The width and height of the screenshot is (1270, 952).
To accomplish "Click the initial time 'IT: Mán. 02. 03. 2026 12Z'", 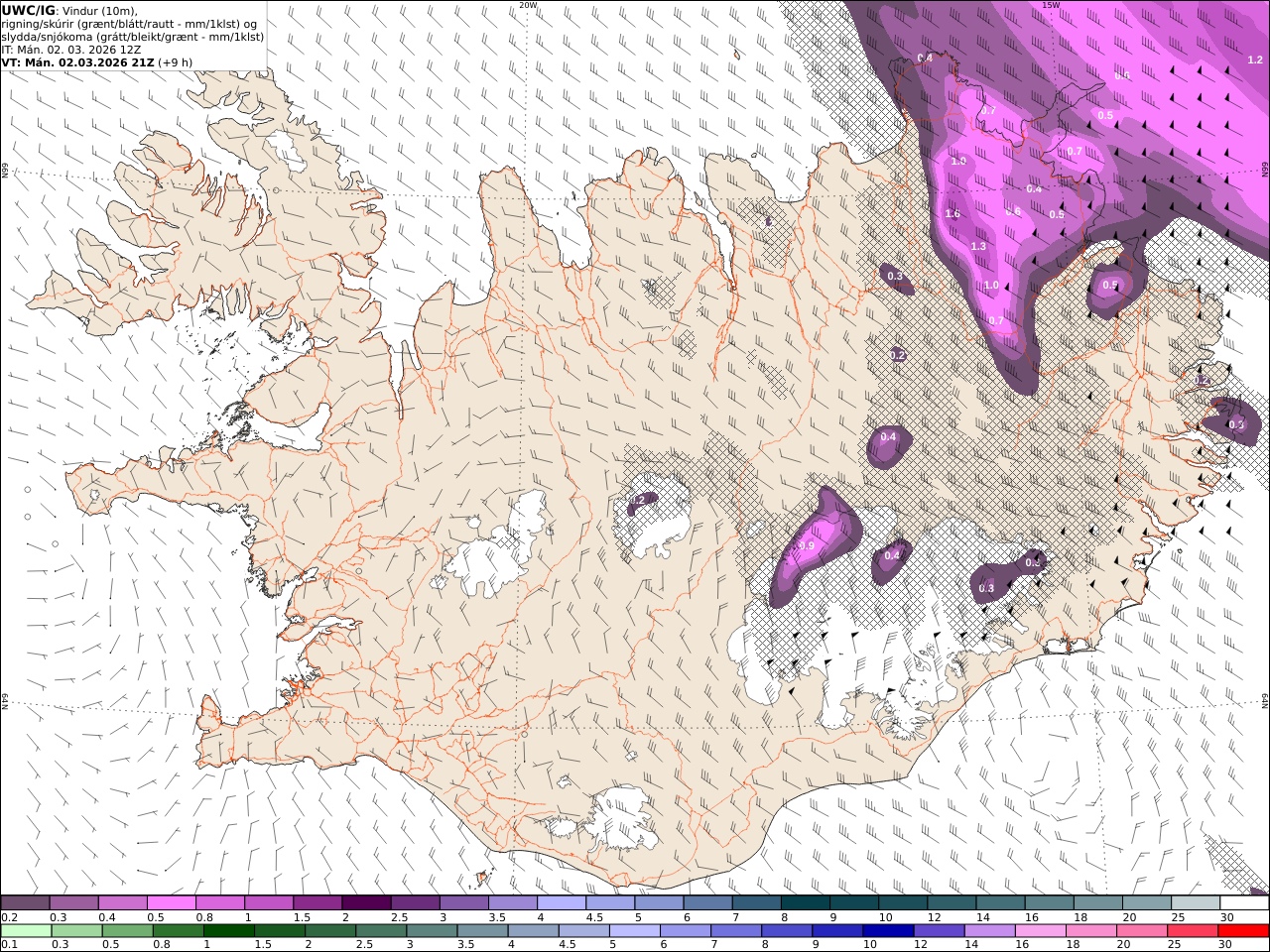I will [x=69, y=49].
